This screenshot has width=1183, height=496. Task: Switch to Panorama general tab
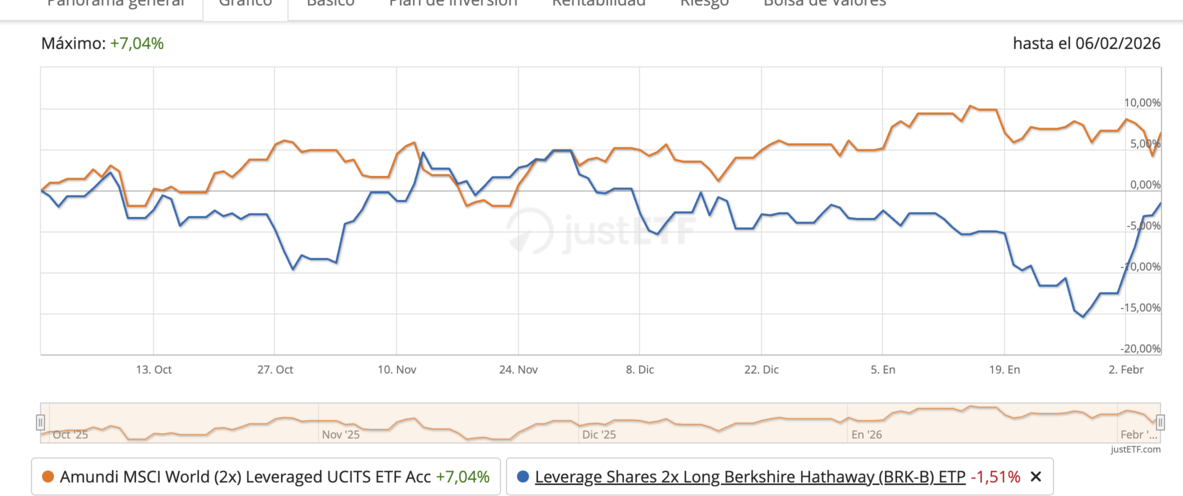click(116, 3)
